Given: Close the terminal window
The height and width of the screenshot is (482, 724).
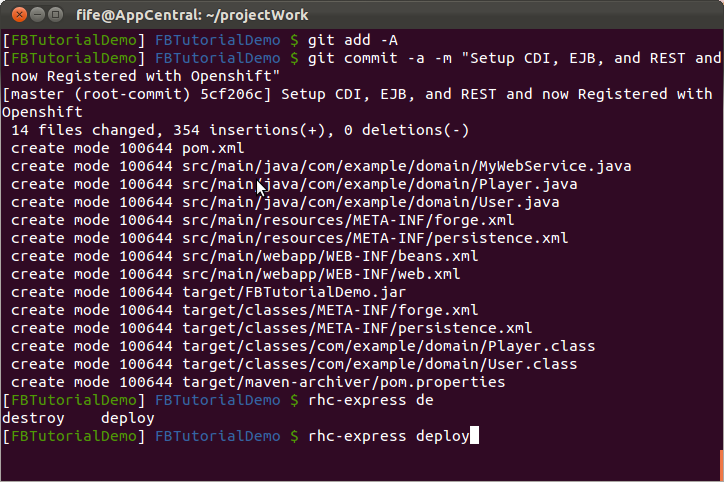Looking at the screenshot, I should tap(19, 15).
